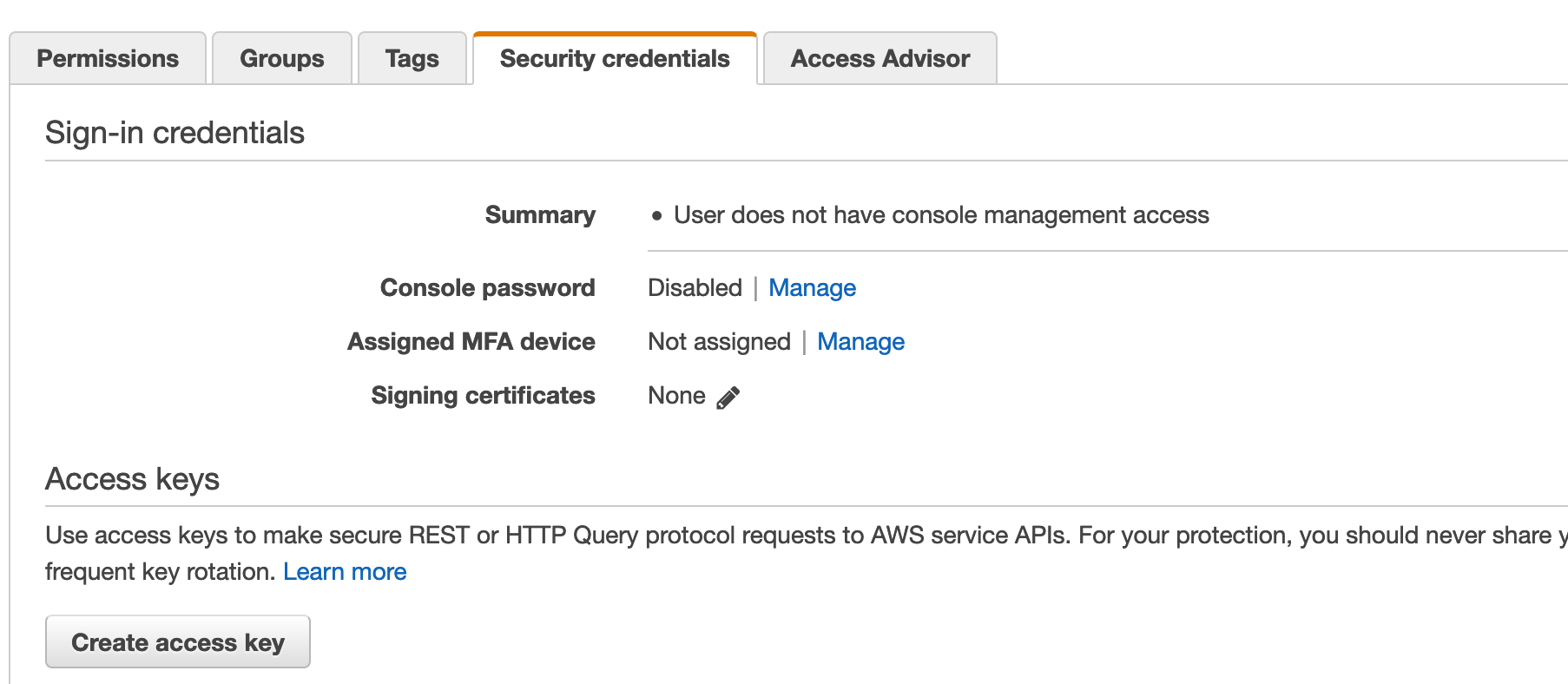Image resolution: width=1568 pixels, height=684 pixels.
Task: View the Tags tab
Action: pyautogui.click(x=412, y=59)
